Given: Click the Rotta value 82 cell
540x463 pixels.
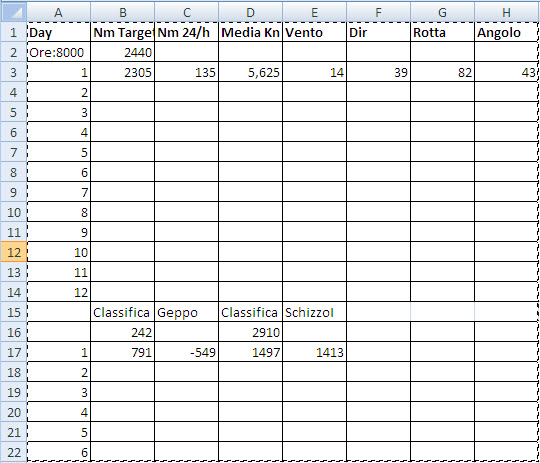Looking at the screenshot, I should click(442, 72).
